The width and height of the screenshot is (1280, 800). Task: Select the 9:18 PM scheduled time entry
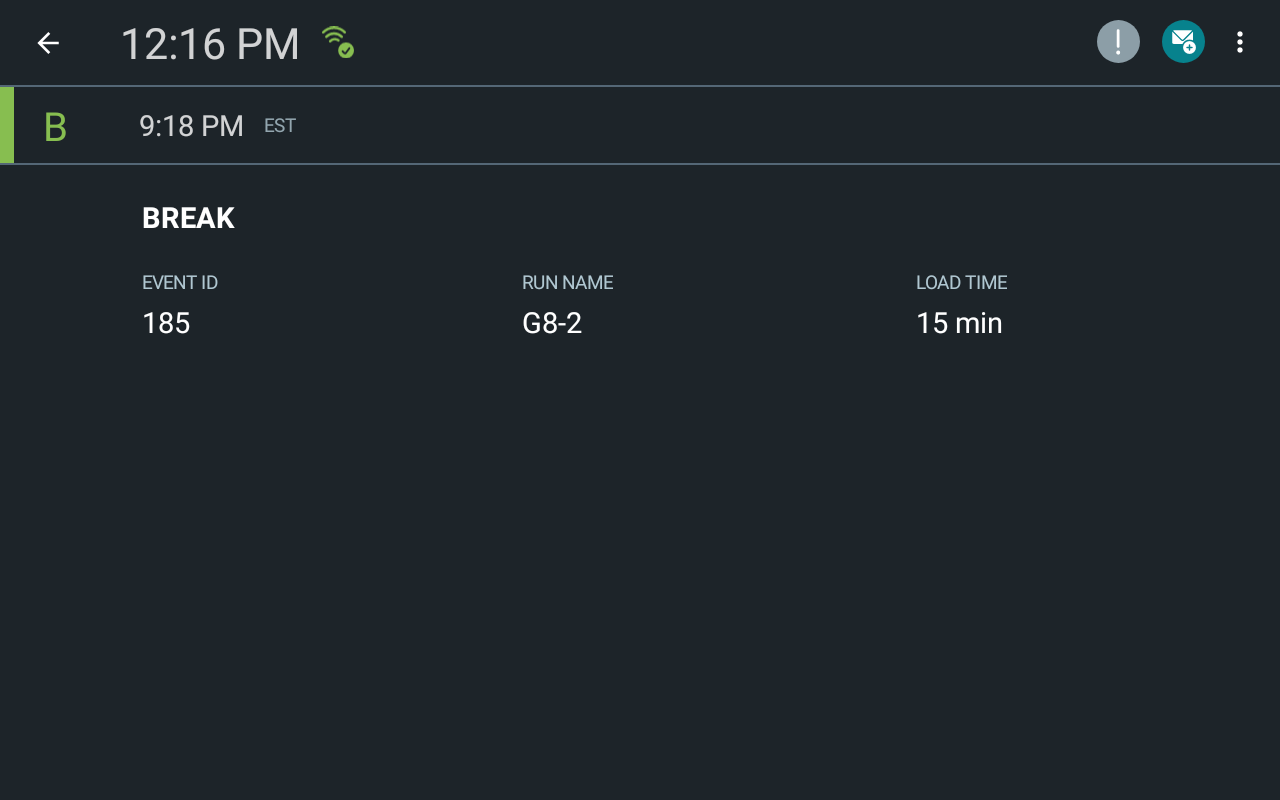click(x=191, y=126)
